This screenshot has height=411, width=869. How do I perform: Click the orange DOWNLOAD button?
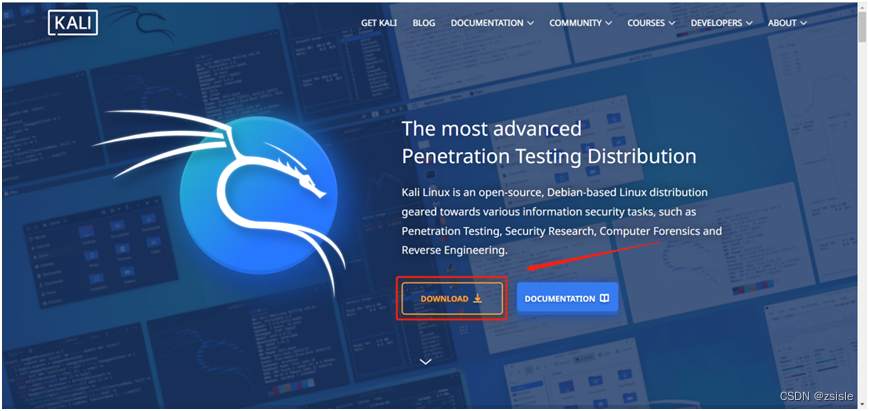452,299
